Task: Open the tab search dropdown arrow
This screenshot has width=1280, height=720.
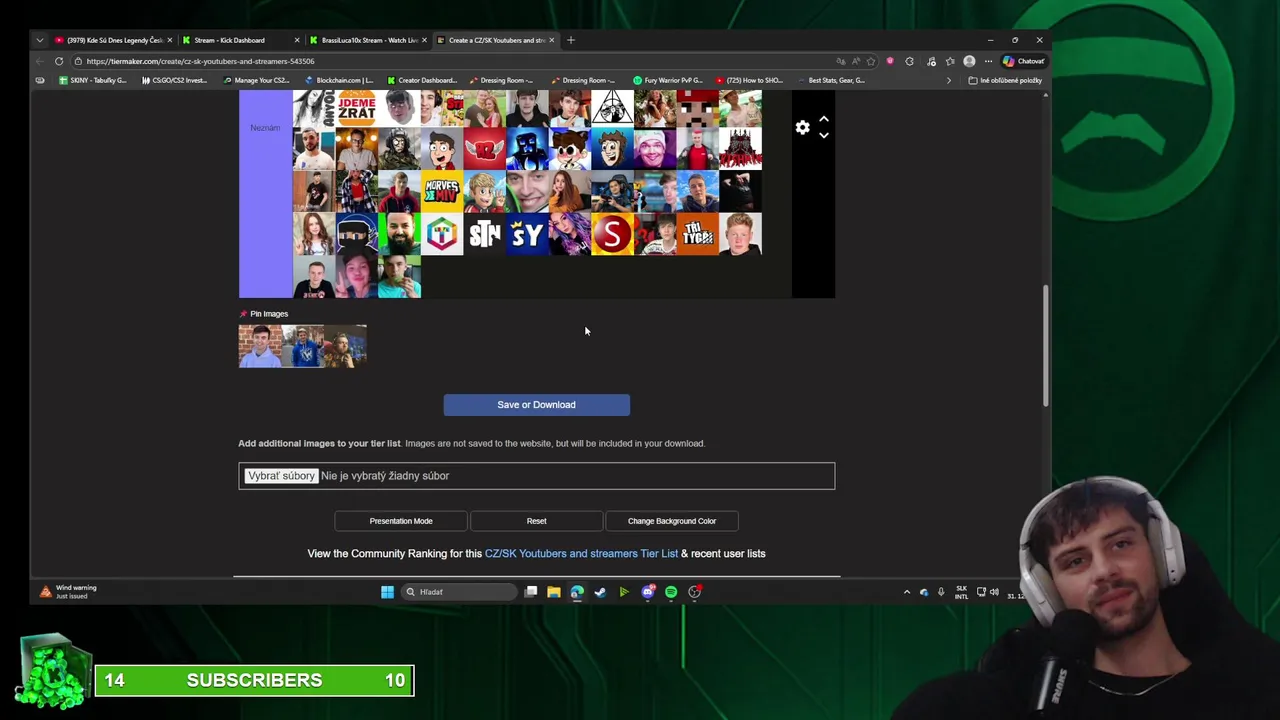Action: pyautogui.click(x=39, y=40)
